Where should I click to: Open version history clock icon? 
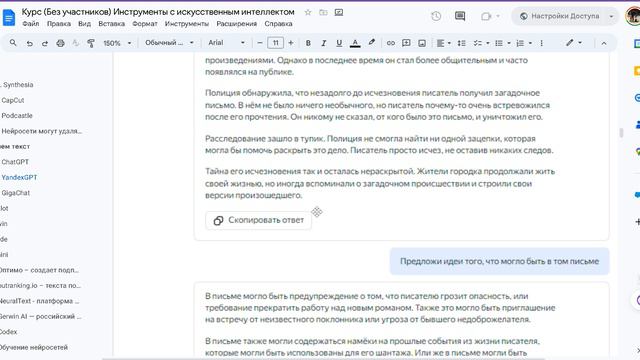436,16
